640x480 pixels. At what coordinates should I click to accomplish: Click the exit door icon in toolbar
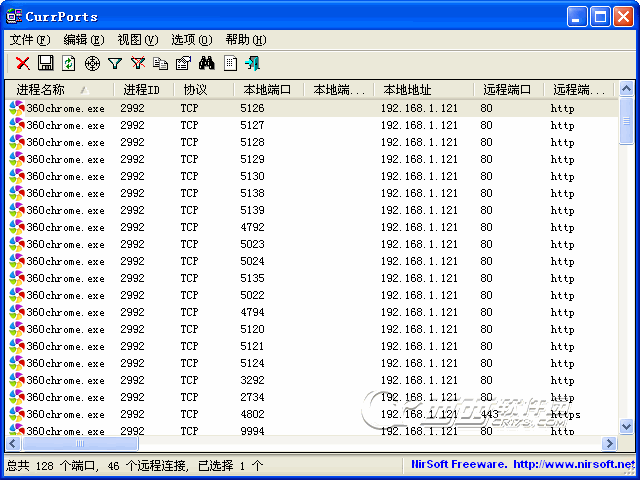[x=252, y=63]
